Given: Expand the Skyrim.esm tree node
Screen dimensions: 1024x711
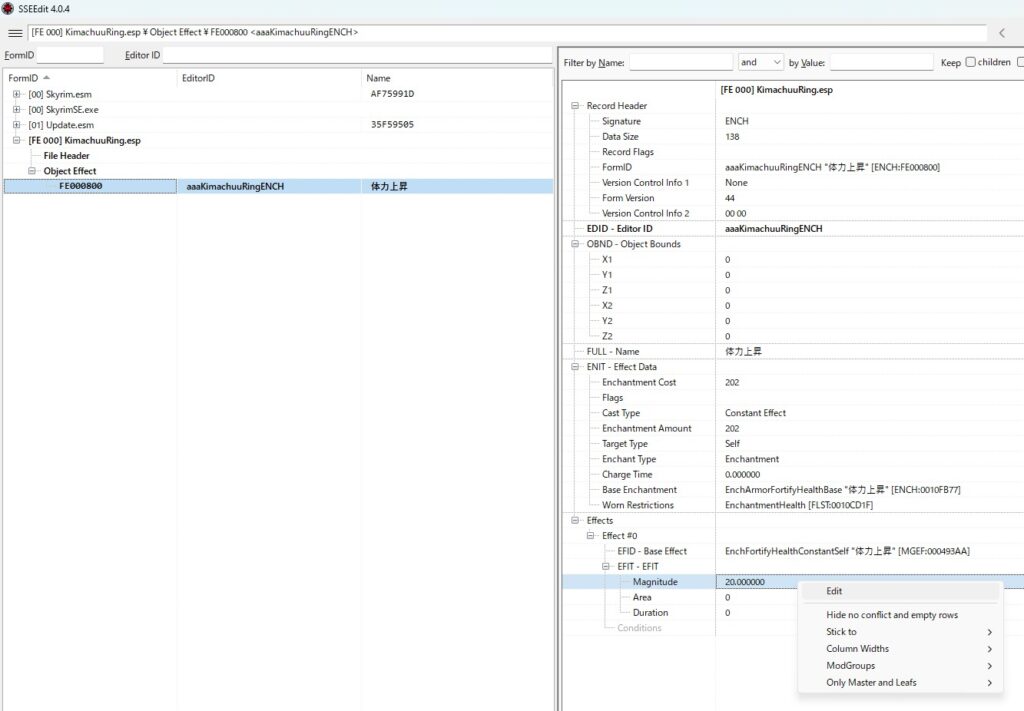Looking at the screenshot, I should click(17, 94).
